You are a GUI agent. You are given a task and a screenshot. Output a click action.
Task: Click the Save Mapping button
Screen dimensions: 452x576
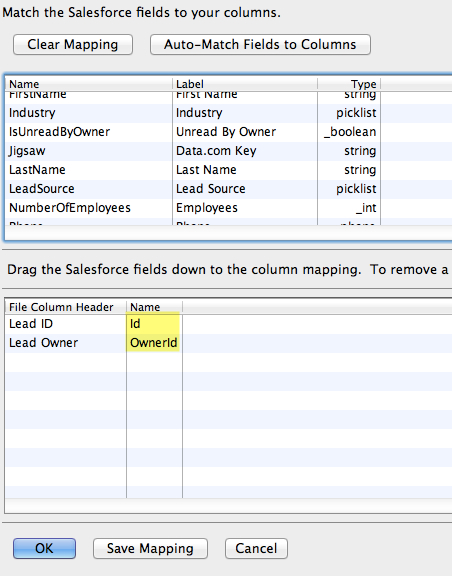tap(150, 548)
